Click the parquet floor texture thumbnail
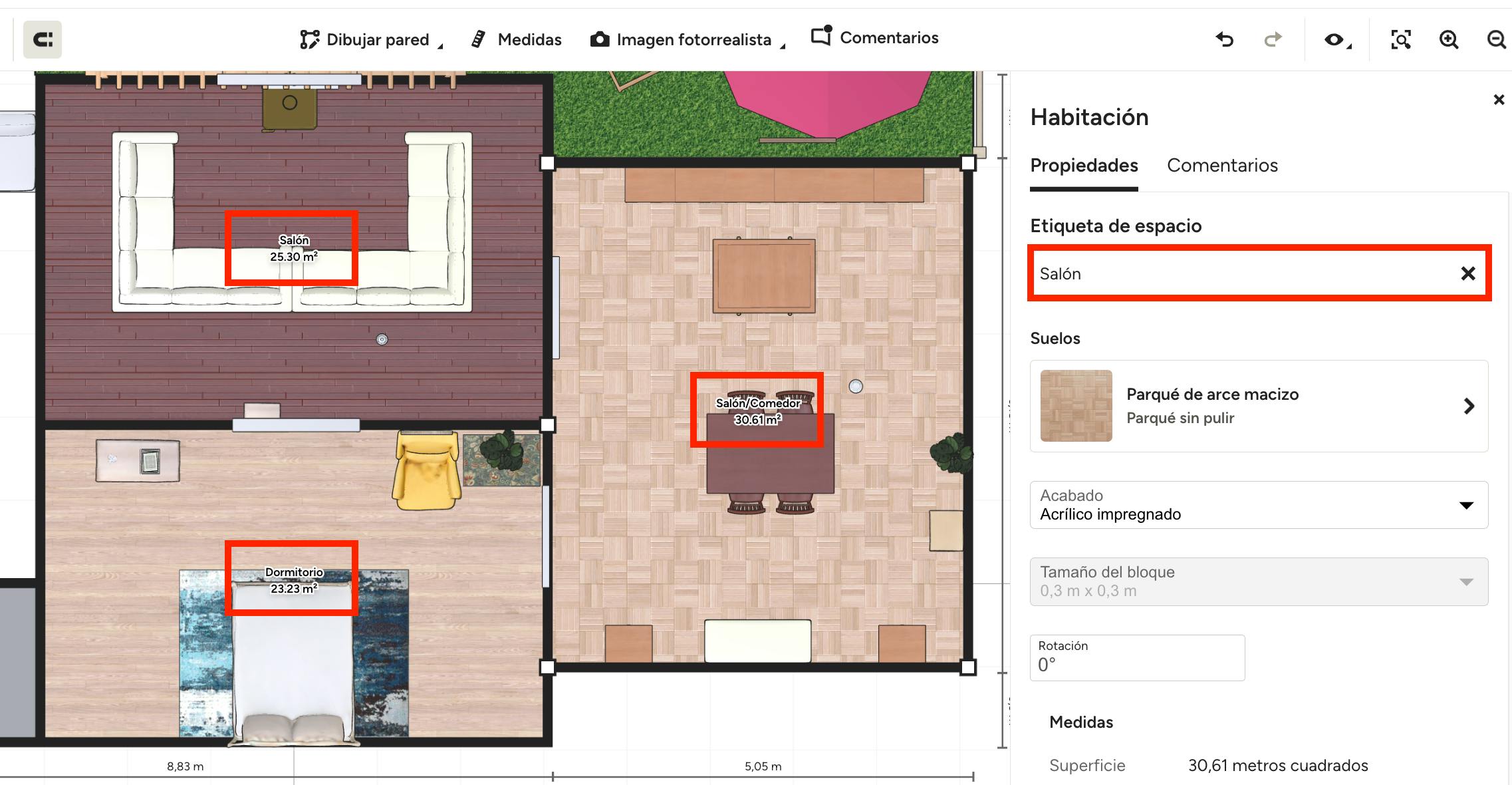This screenshot has width=1512, height=785. click(x=1076, y=406)
